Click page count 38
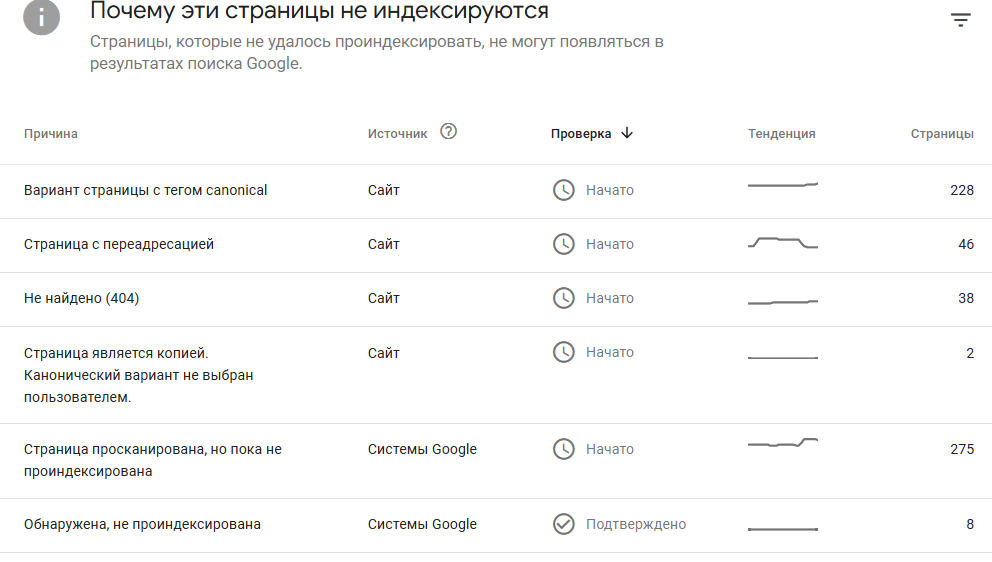The height and width of the screenshot is (562, 992). click(x=966, y=297)
